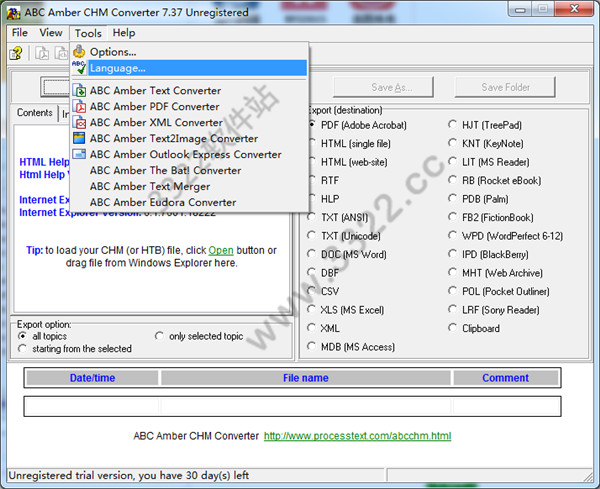
Task: Click the Save As... button
Action: [x=383, y=87]
